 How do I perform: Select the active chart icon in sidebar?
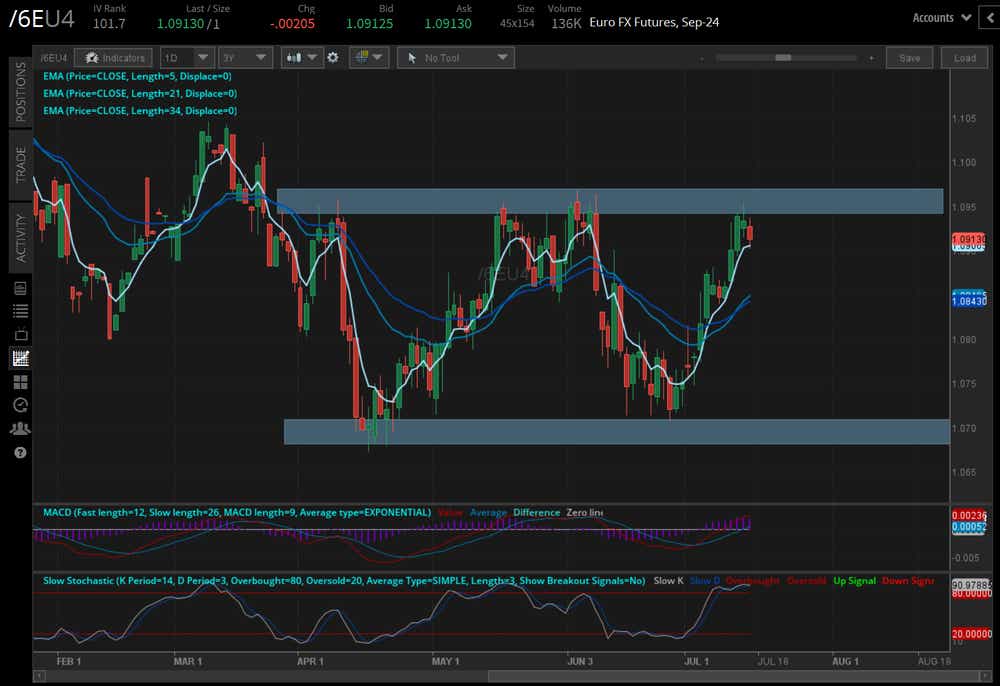click(20, 358)
